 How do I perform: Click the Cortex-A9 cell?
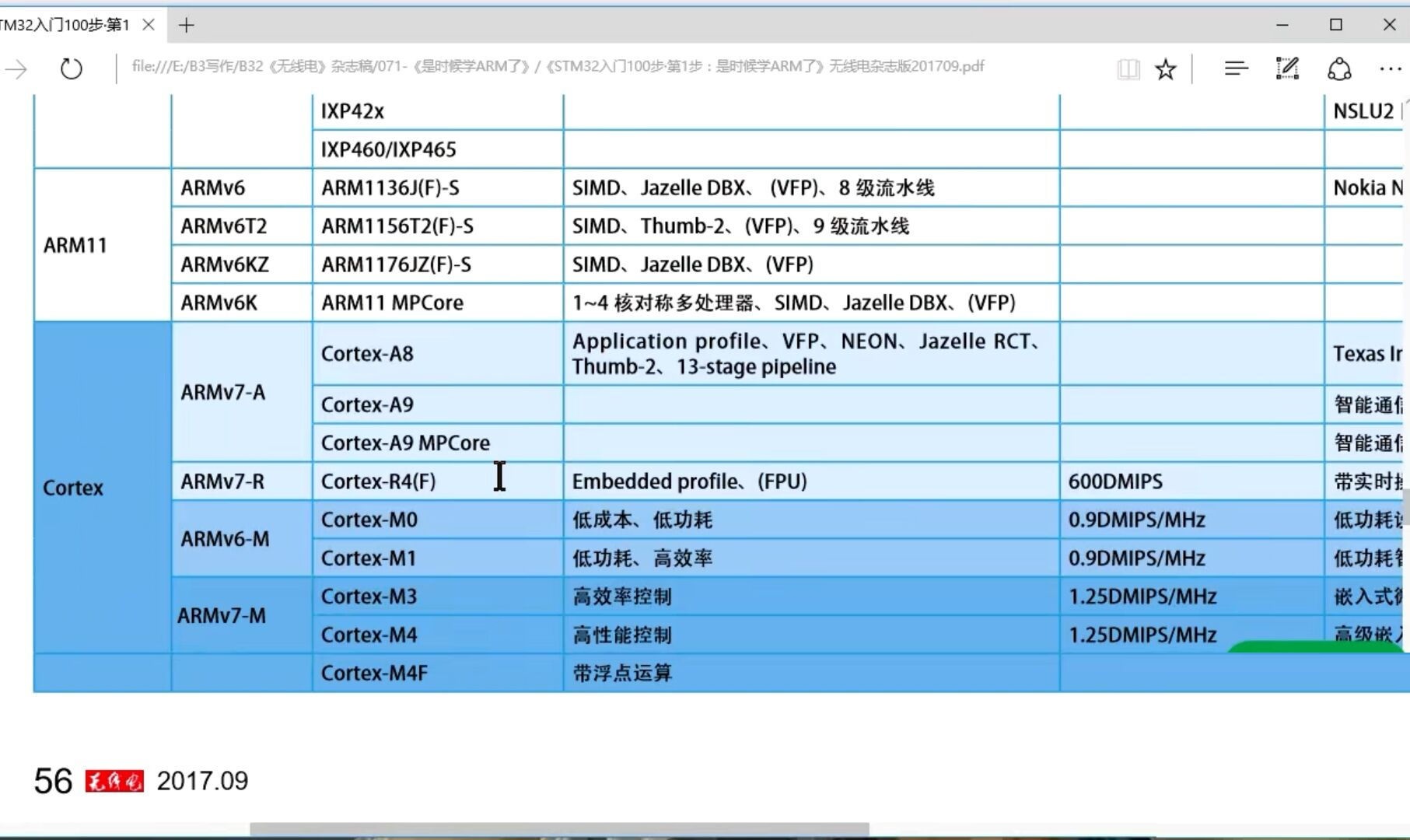438,404
